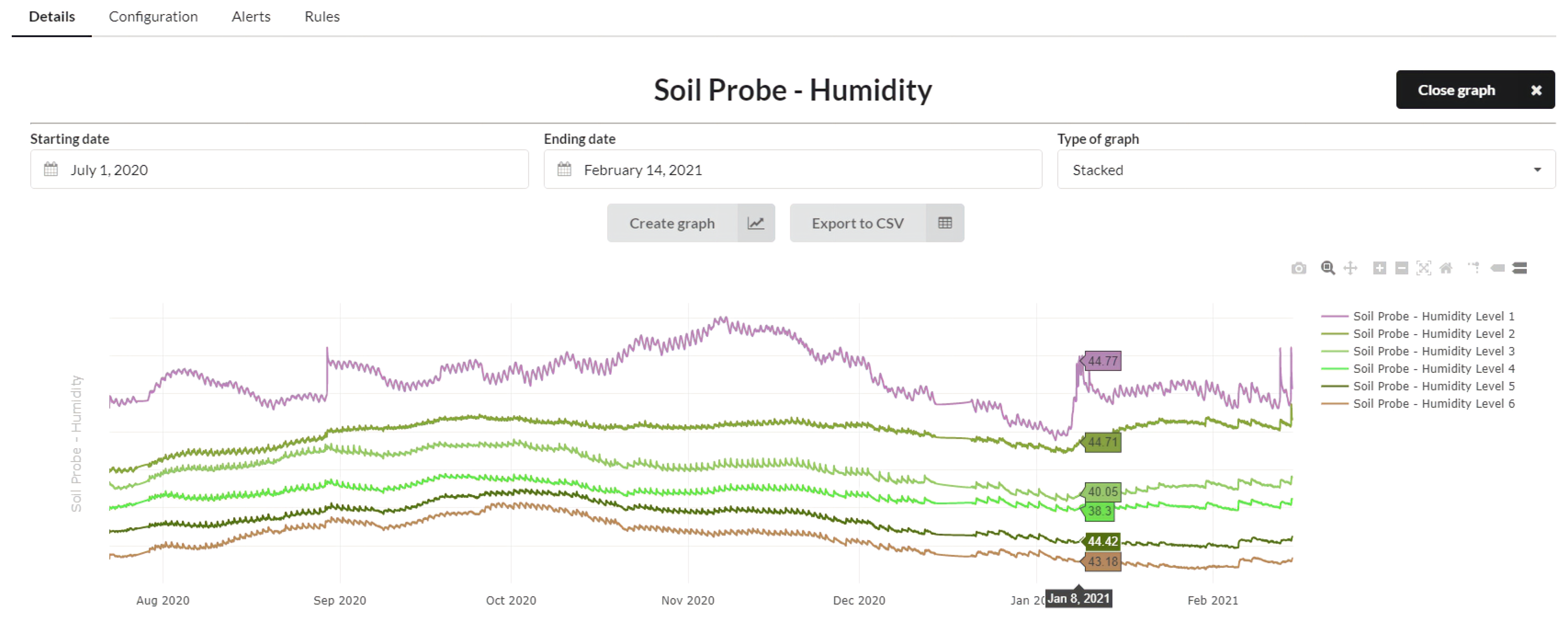Export data with Export to CSV

coord(876,224)
